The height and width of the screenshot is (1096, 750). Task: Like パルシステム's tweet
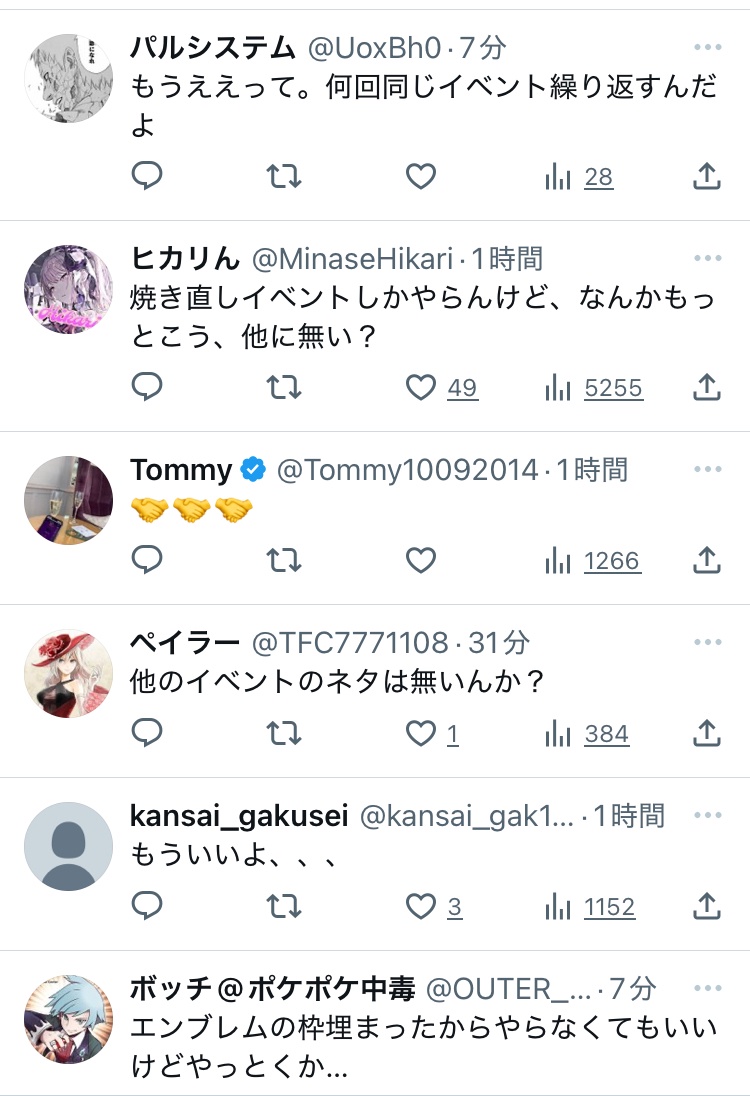[x=421, y=177]
